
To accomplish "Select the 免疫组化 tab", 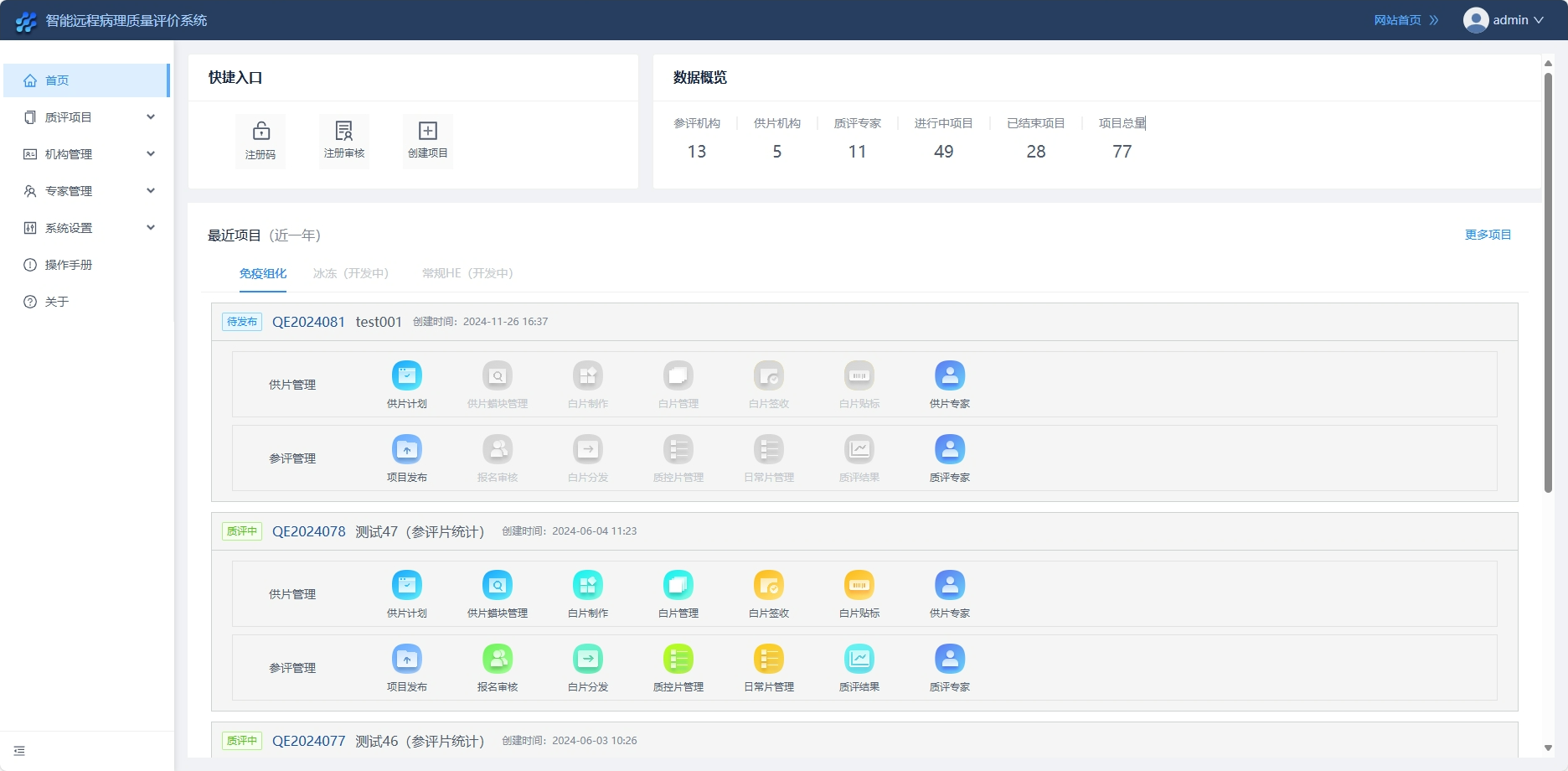I will [x=263, y=273].
